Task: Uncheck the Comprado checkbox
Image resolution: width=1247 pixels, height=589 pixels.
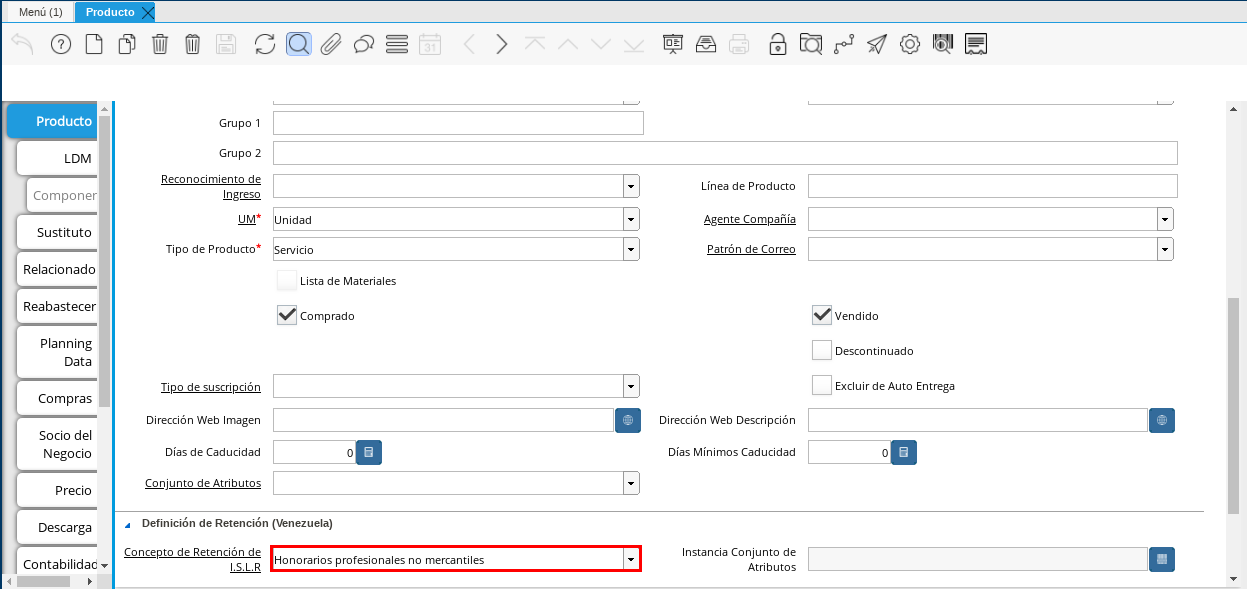Action: pos(287,316)
